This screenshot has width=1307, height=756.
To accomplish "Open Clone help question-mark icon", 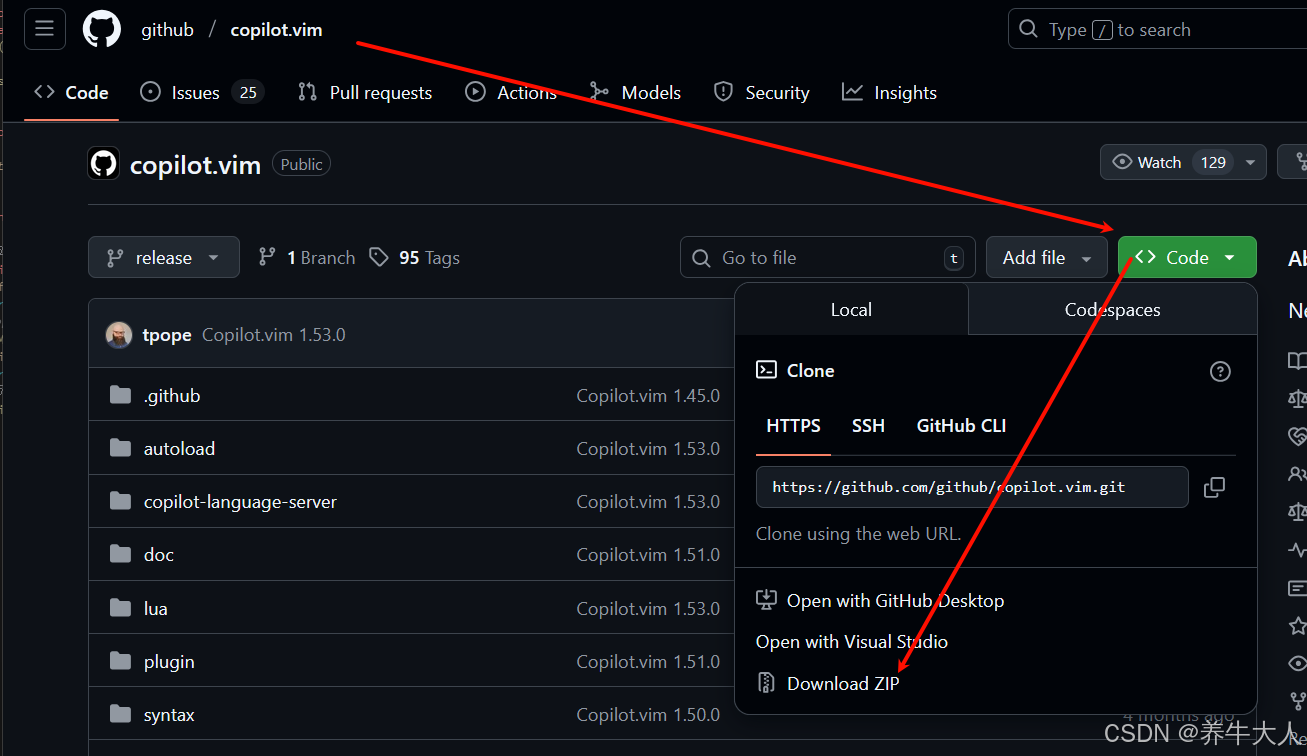I will coord(1220,371).
